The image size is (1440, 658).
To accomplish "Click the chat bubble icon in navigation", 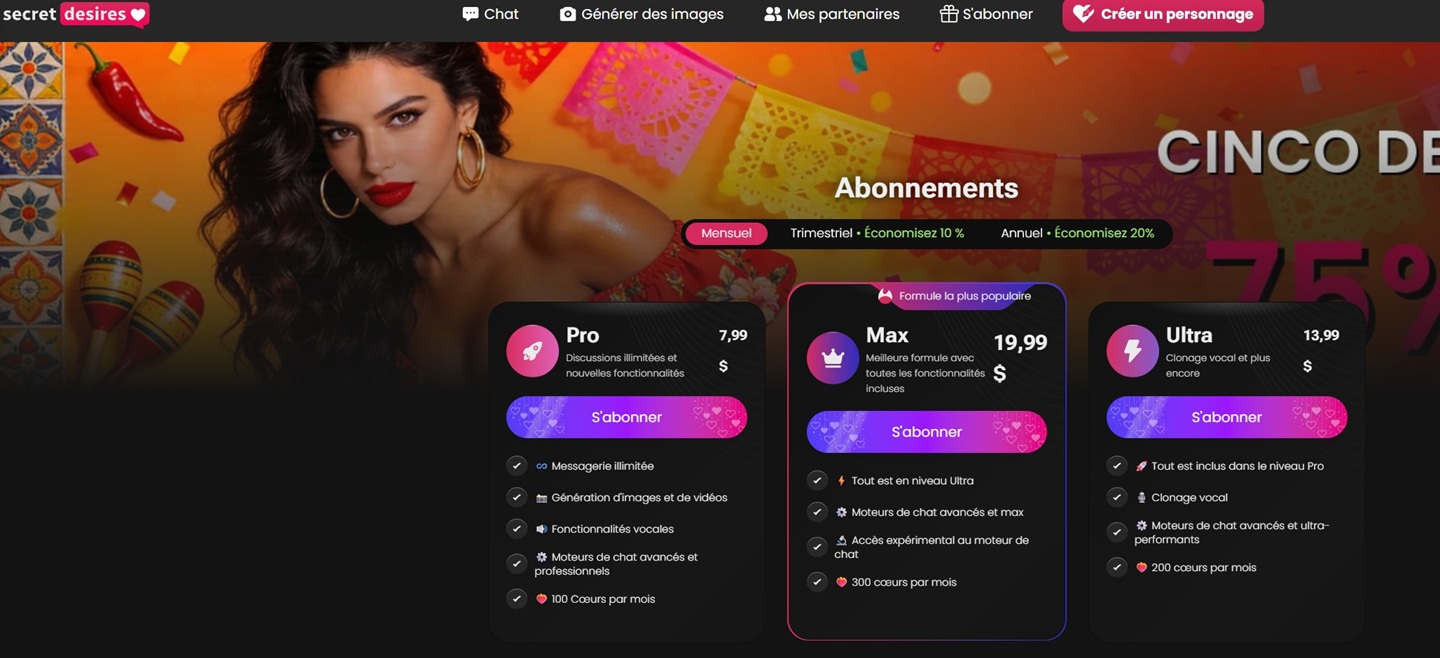I will [470, 14].
